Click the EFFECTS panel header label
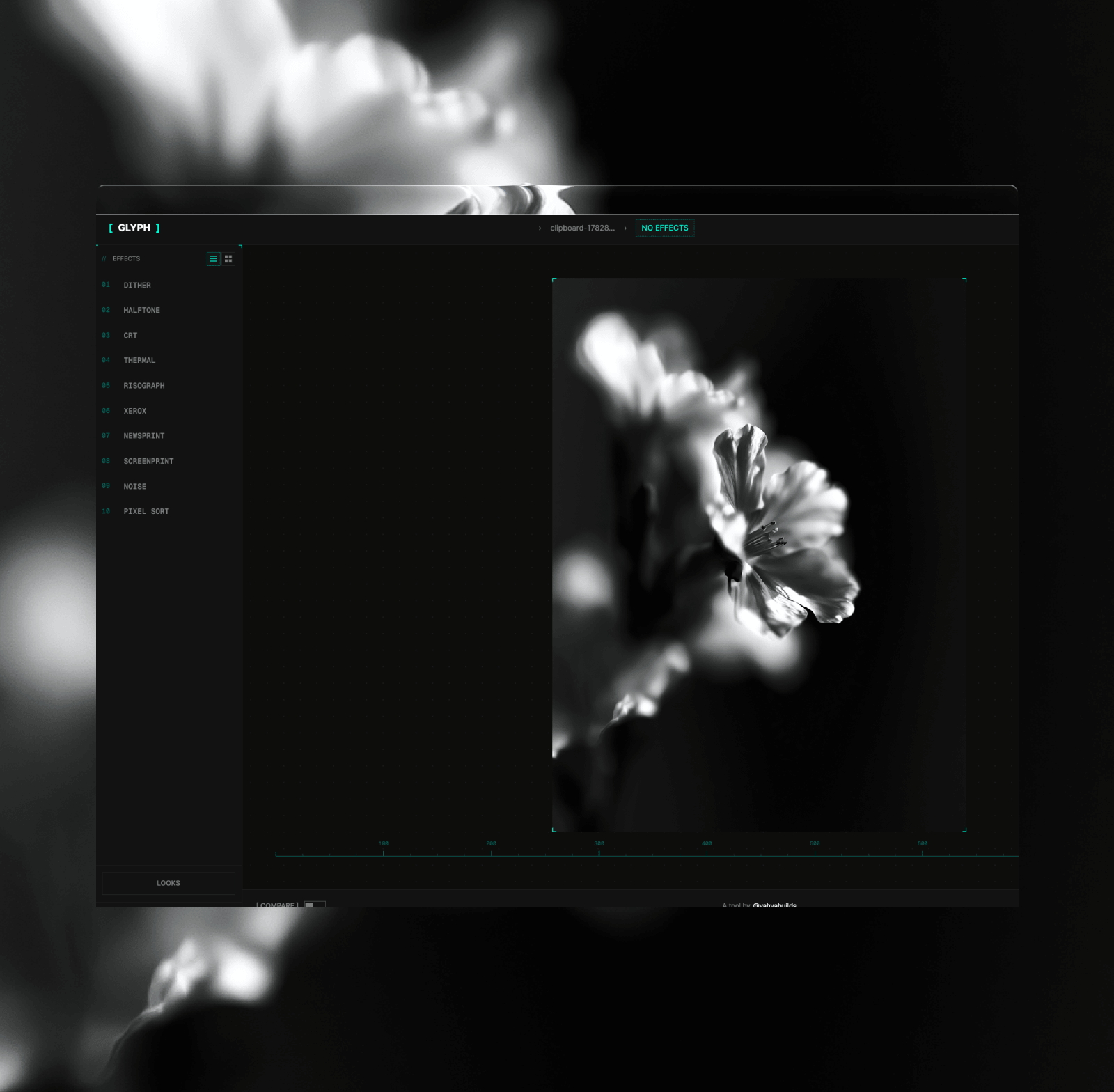 [126, 258]
